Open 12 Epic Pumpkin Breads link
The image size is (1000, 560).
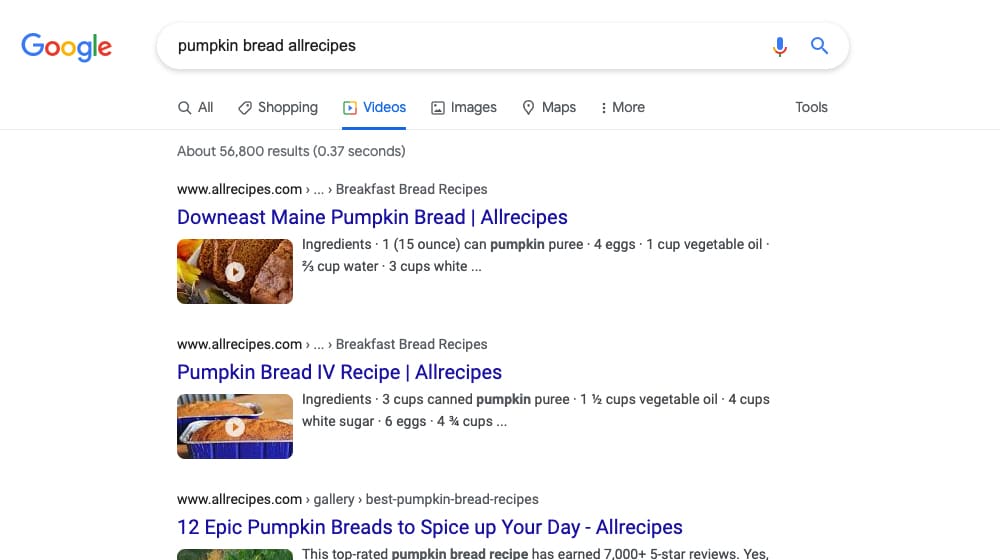click(429, 527)
